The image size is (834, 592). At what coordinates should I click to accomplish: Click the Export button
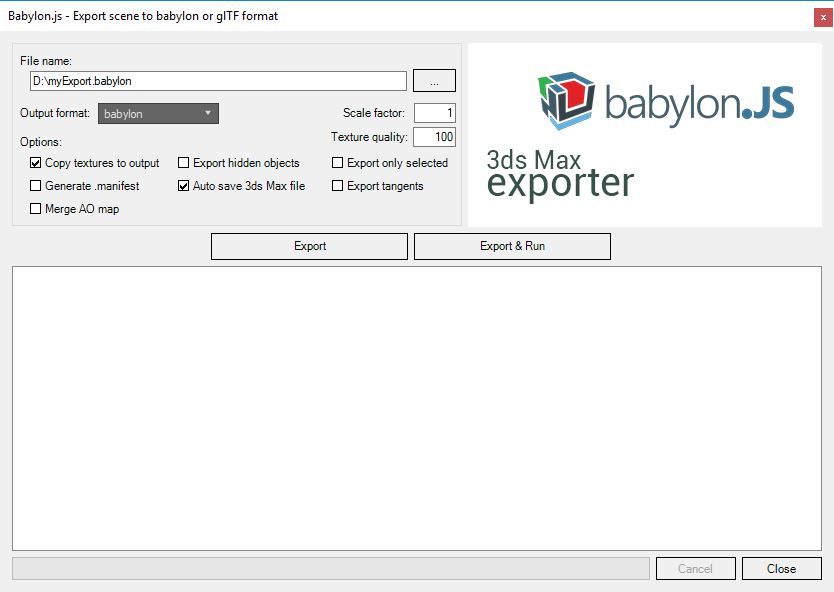310,246
